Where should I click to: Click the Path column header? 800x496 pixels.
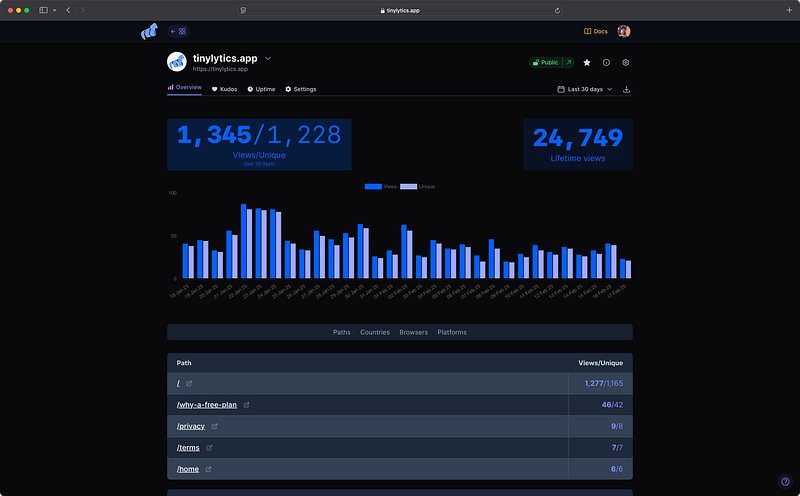pyautogui.click(x=184, y=363)
